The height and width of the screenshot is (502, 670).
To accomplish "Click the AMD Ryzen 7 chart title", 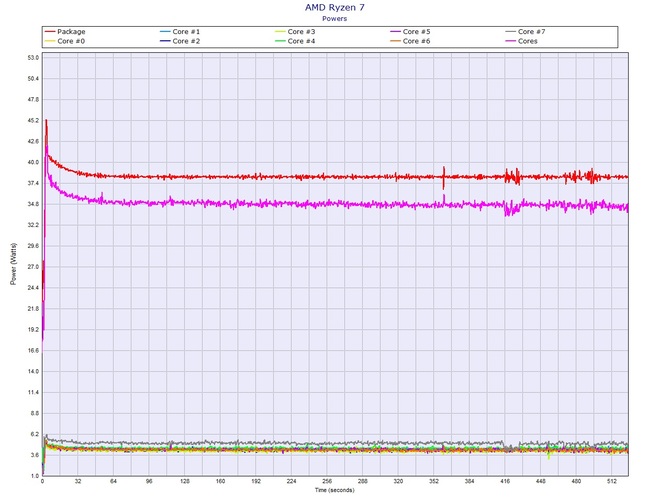I will [x=335, y=7].
